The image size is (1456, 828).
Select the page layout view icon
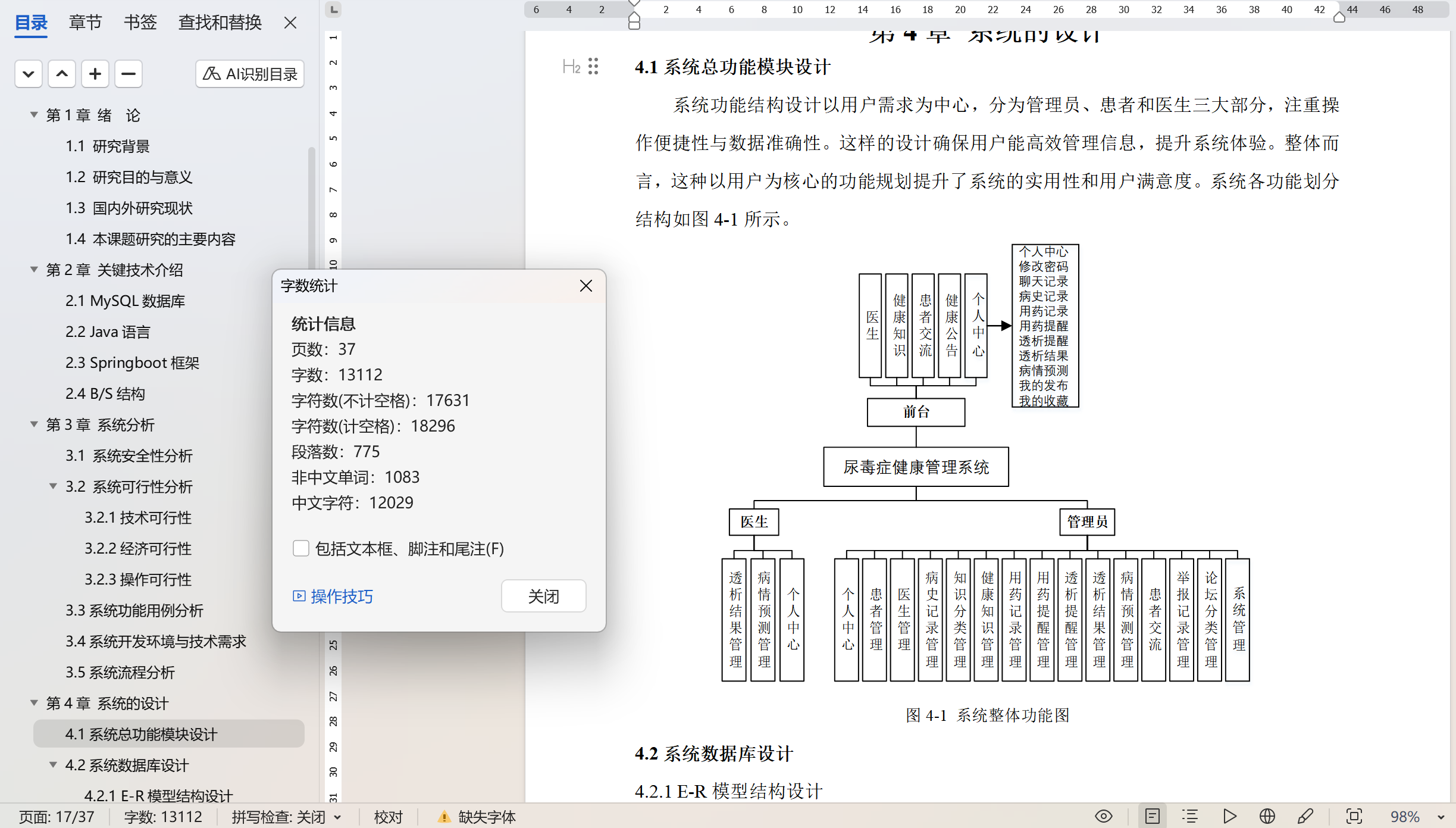pos(1152,816)
